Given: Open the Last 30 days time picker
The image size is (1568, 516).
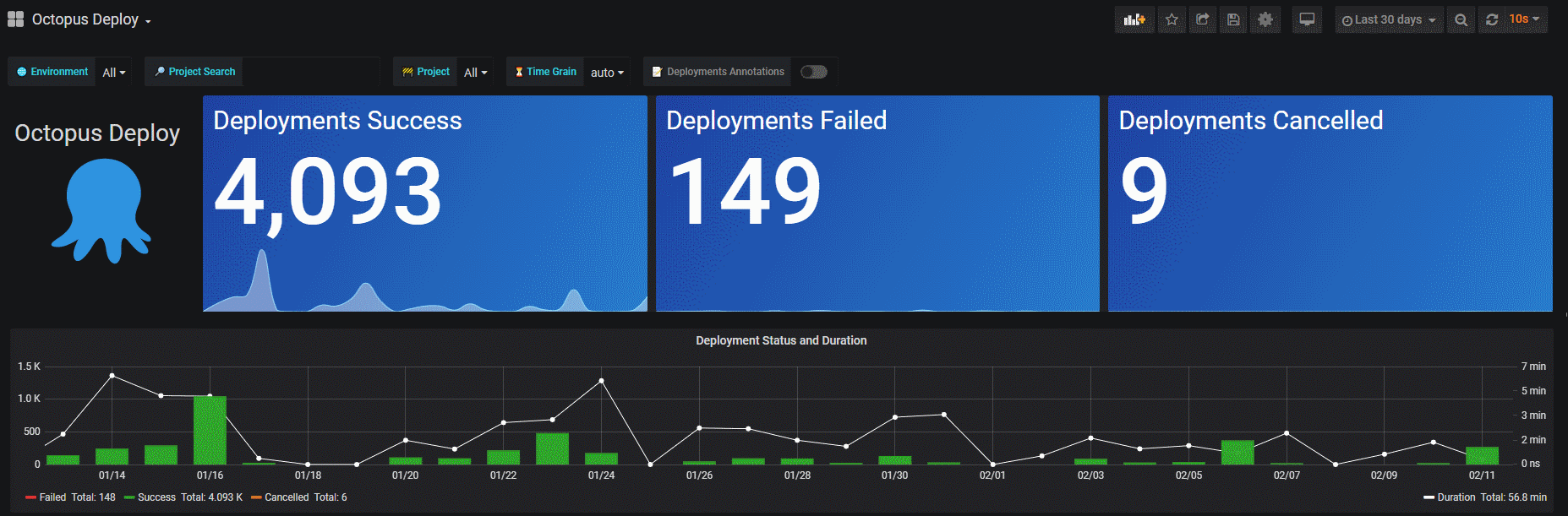Looking at the screenshot, I should [1389, 19].
